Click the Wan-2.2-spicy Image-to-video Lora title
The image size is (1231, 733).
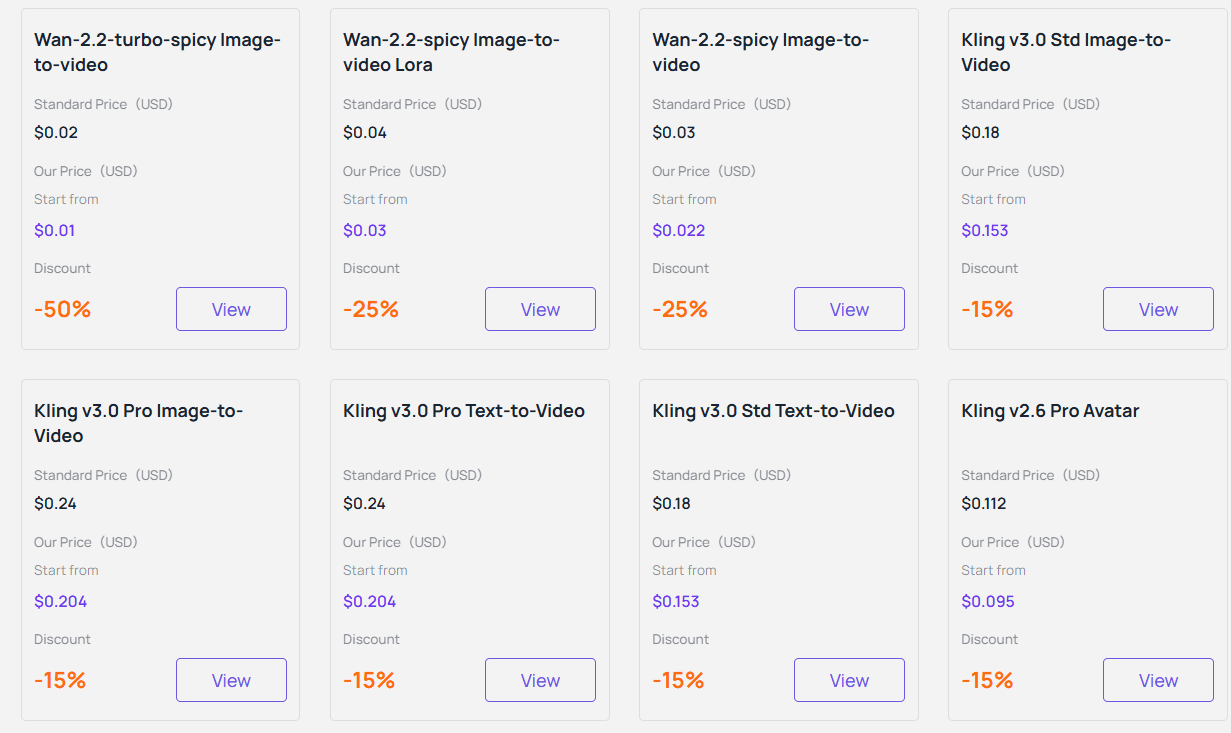[451, 52]
